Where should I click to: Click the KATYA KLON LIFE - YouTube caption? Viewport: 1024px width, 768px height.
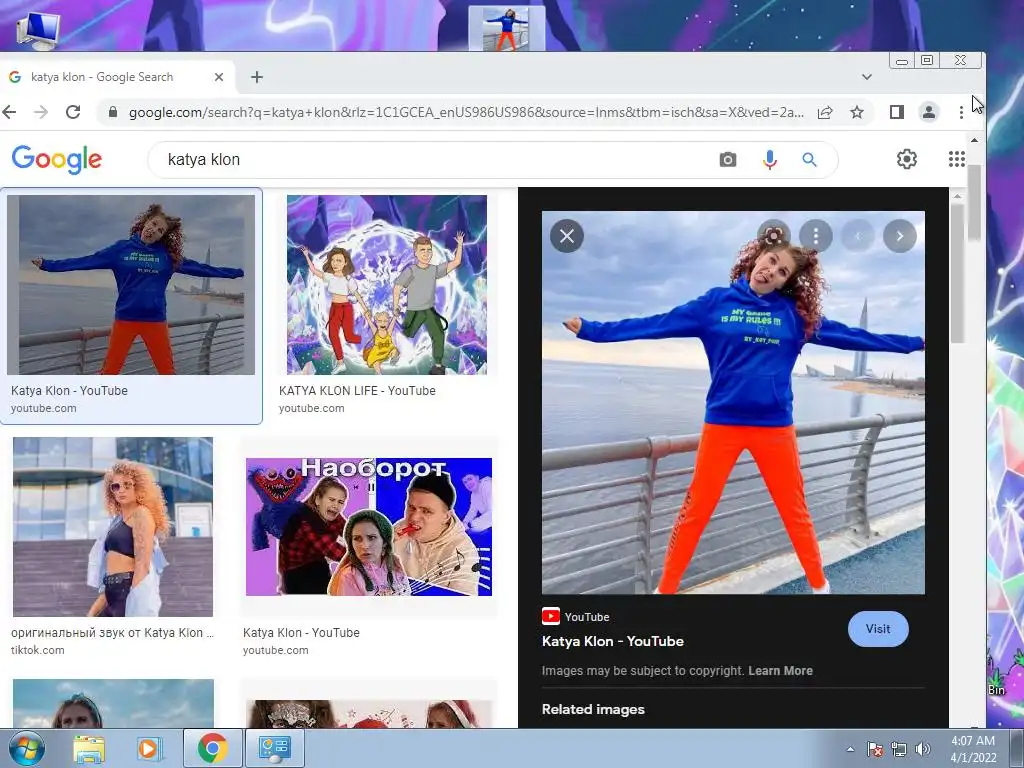(357, 391)
